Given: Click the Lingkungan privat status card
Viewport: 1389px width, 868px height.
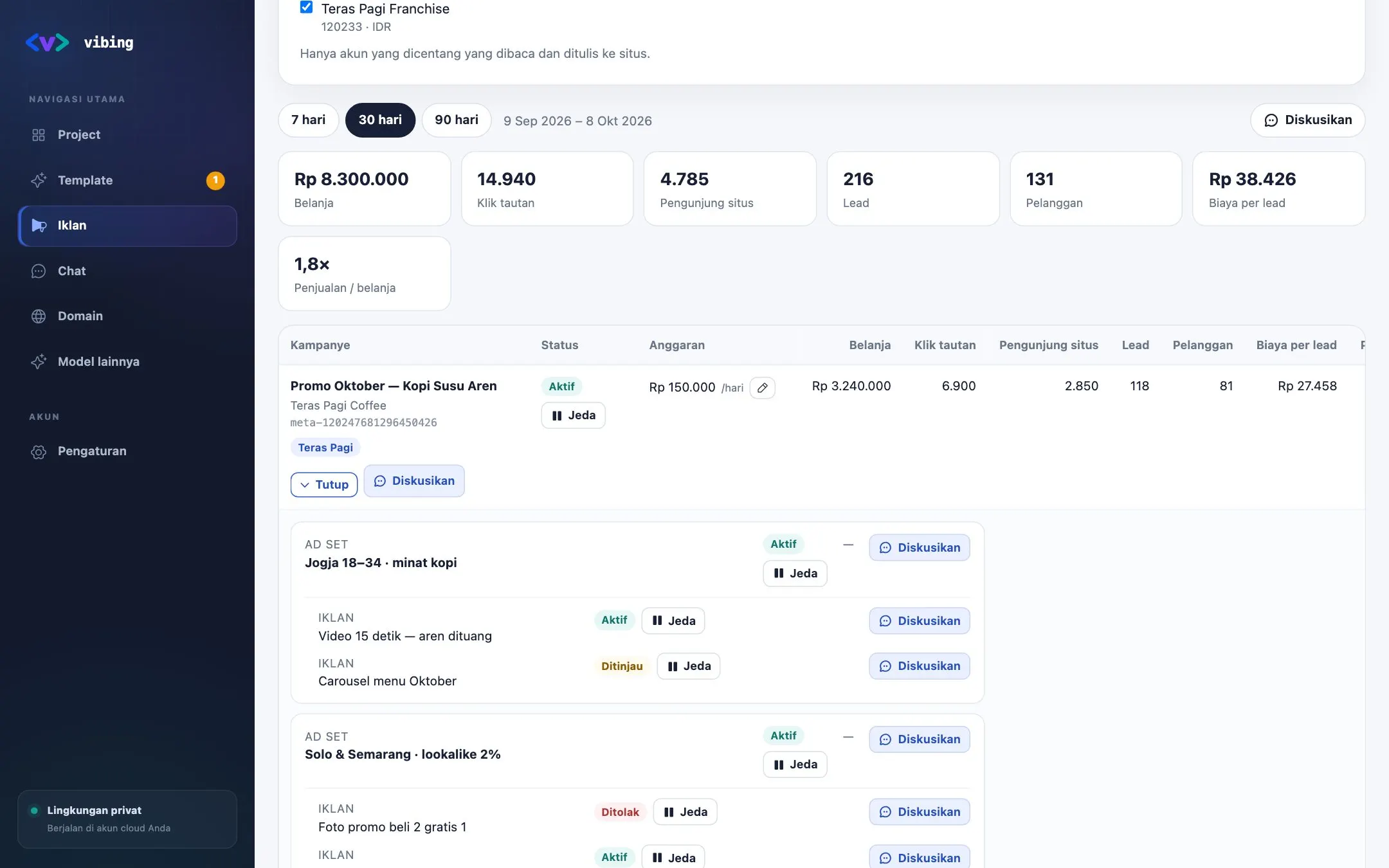Looking at the screenshot, I should (x=127, y=819).
